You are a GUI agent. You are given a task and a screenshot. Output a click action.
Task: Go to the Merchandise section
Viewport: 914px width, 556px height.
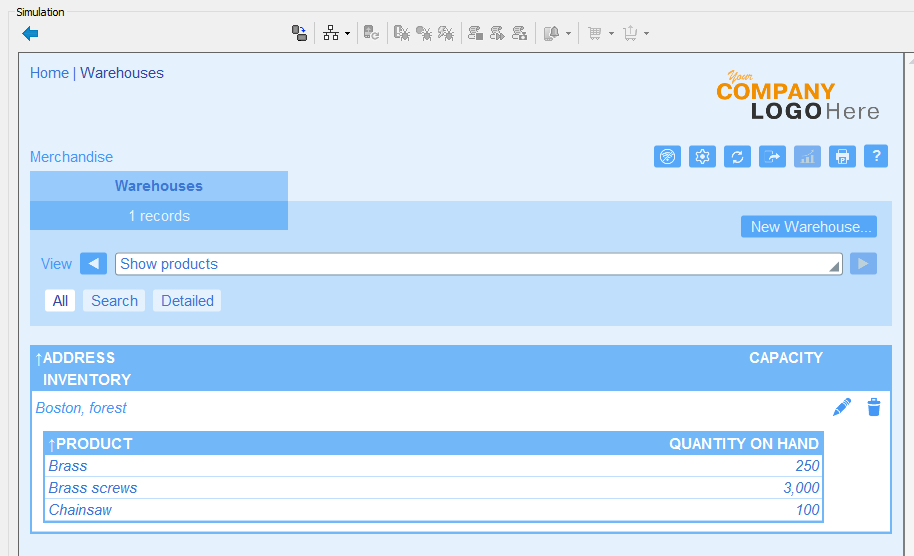[71, 157]
